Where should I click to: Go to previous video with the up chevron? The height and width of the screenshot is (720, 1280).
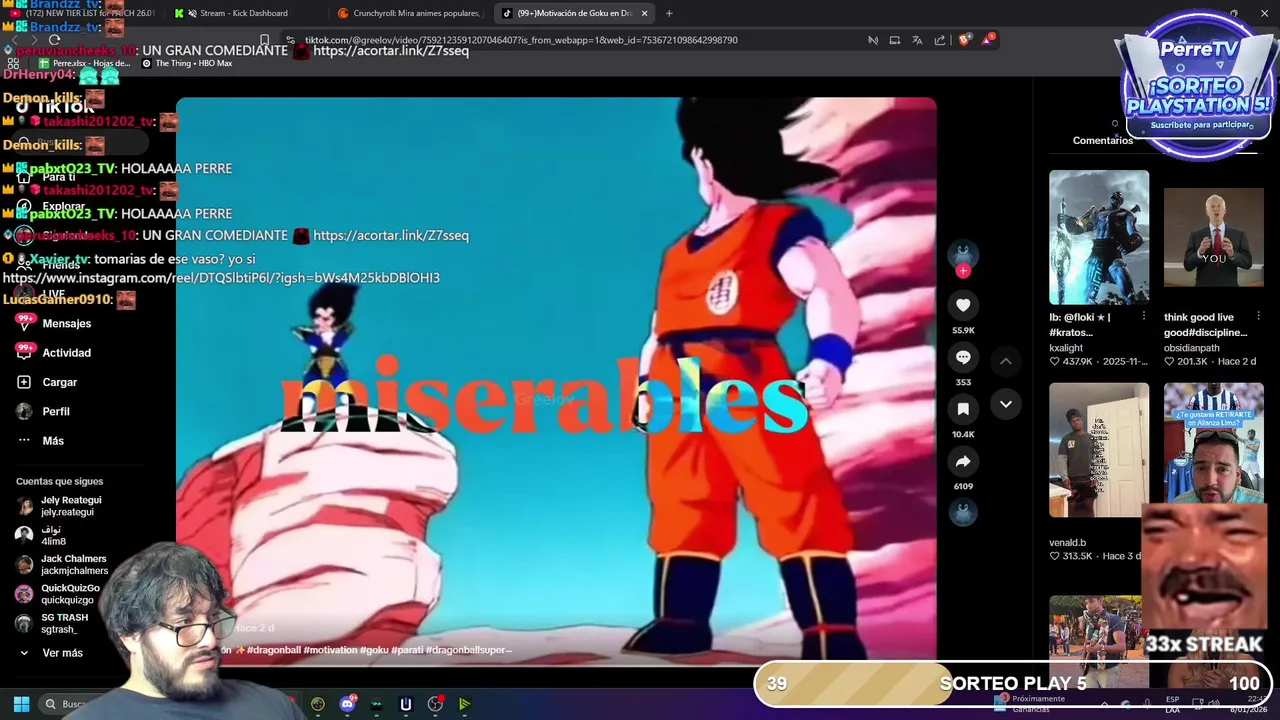[x=1006, y=361]
